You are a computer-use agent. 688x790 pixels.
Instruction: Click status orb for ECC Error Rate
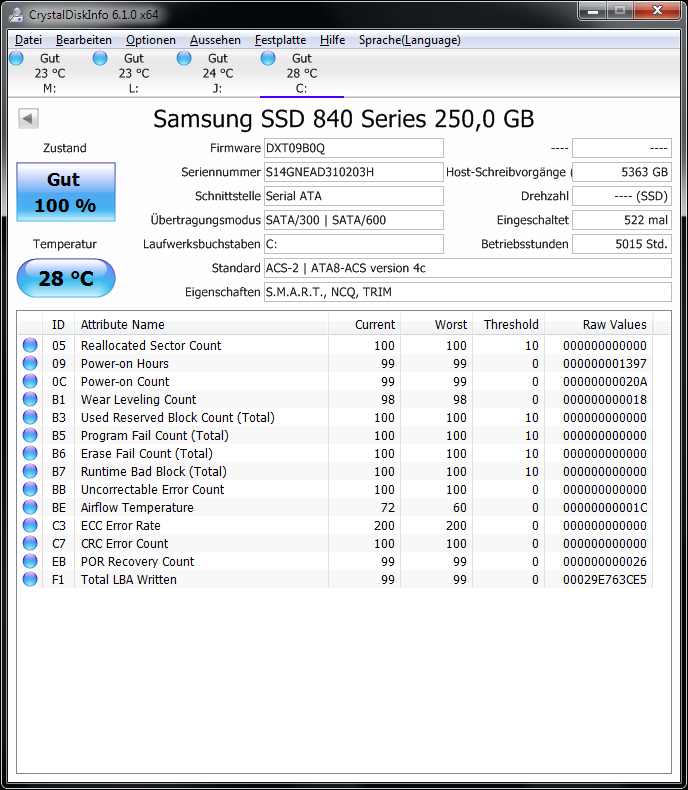[30, 525]
